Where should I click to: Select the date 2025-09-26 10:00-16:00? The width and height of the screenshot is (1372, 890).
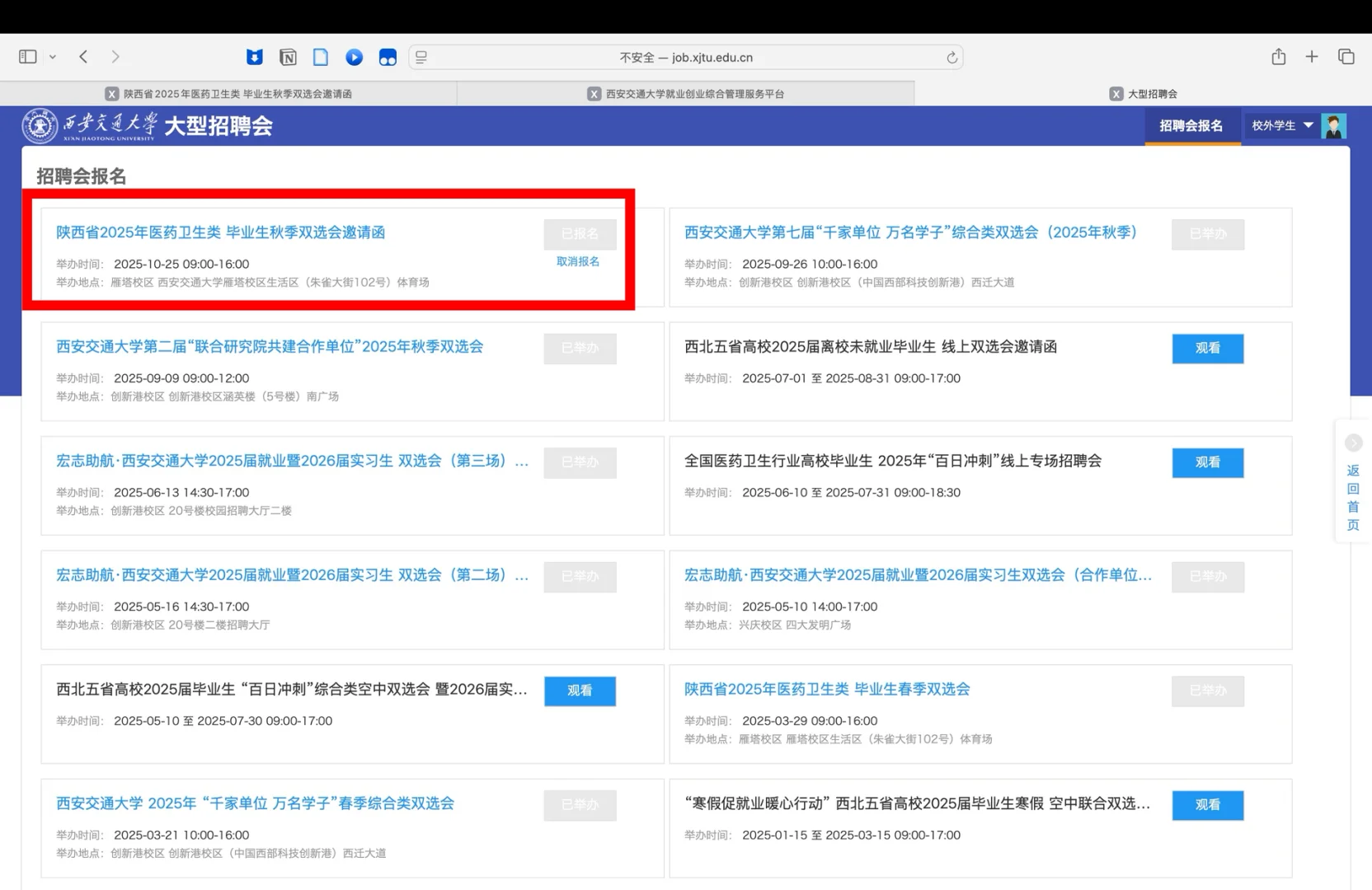[810, 265]
